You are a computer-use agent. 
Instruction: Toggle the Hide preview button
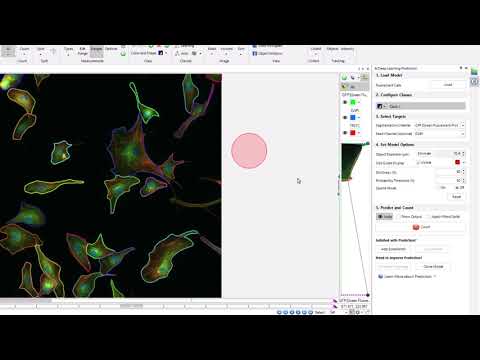(x=385, y=217)
